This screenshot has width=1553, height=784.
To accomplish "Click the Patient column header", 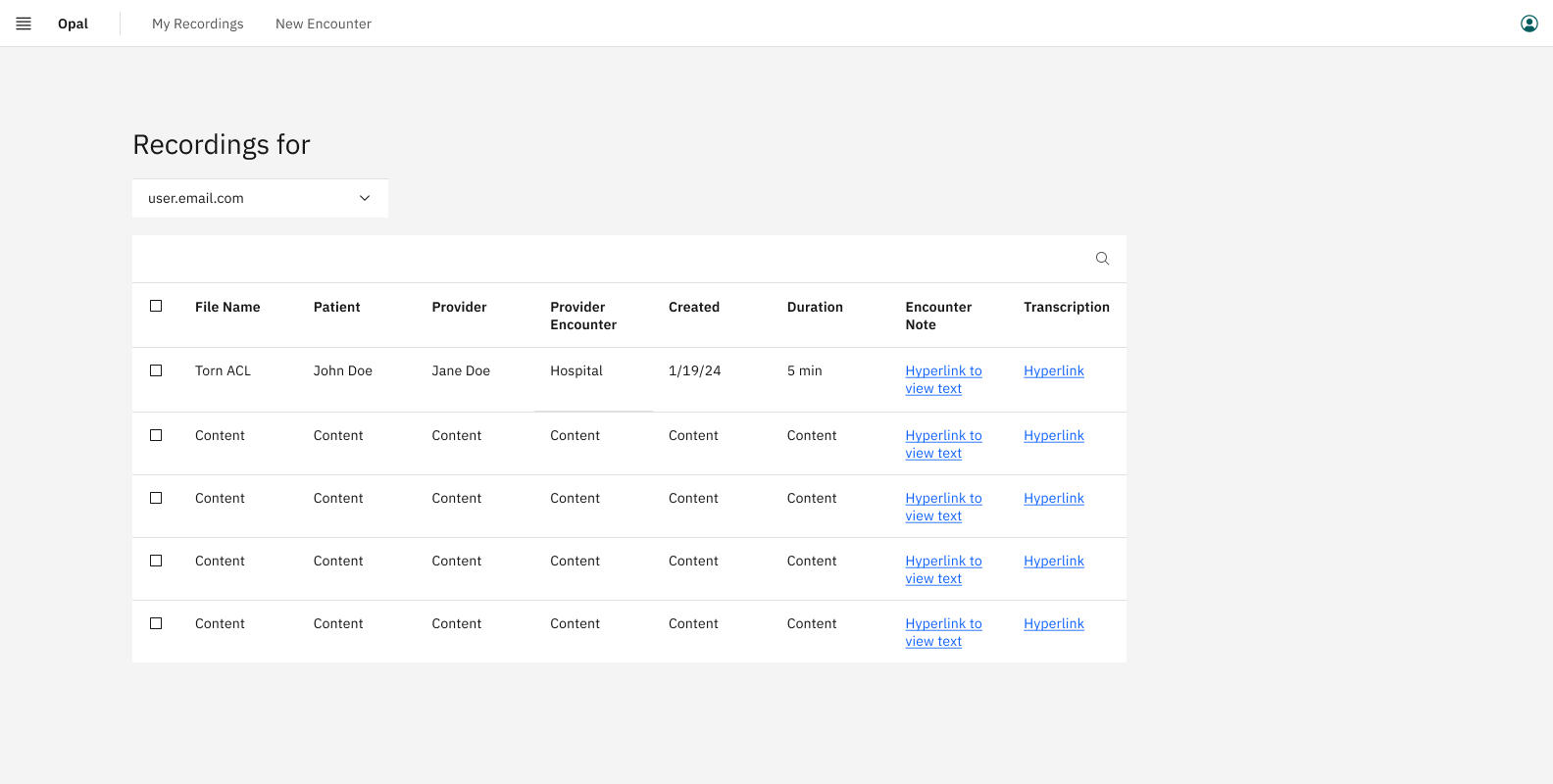I will tap(337, 307).
